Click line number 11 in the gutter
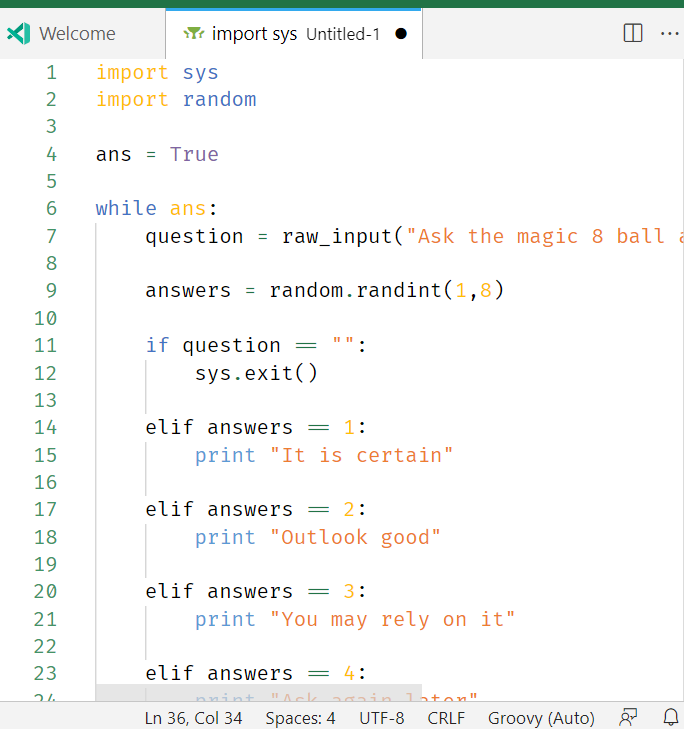This screenshot has width=684, height=729. [46, 345]
